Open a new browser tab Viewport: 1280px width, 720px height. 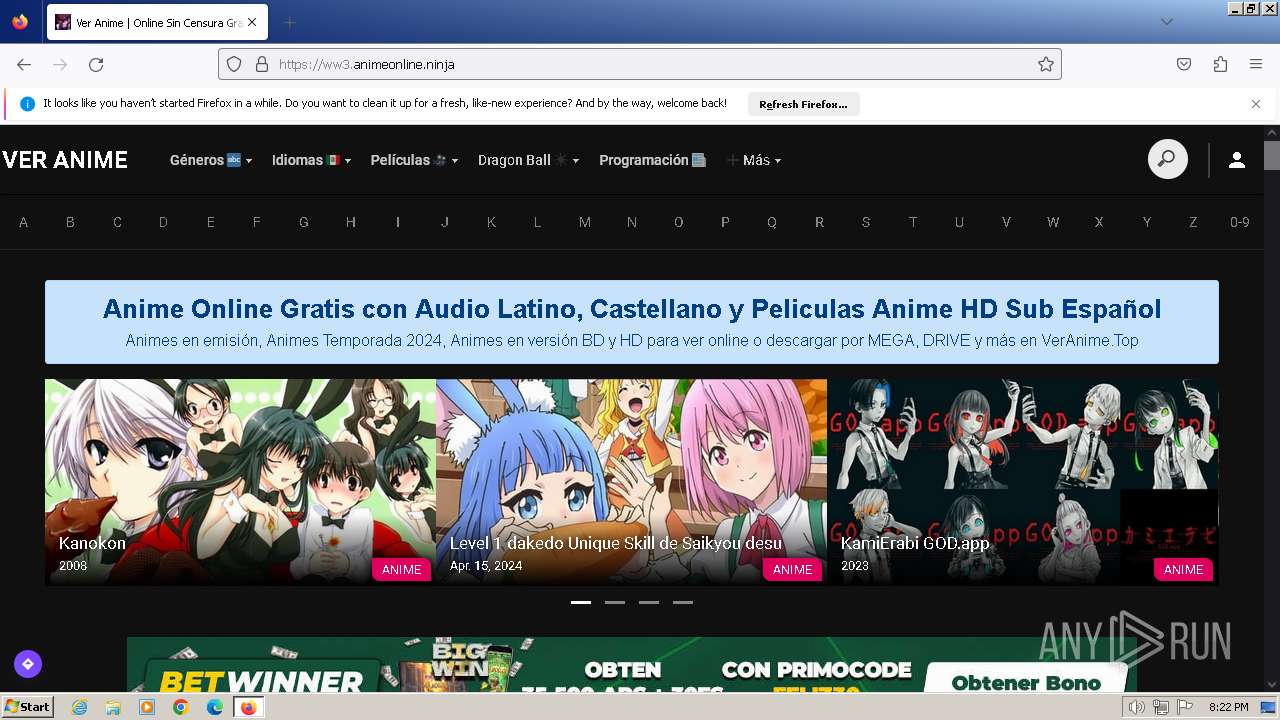tap(289, 22)
